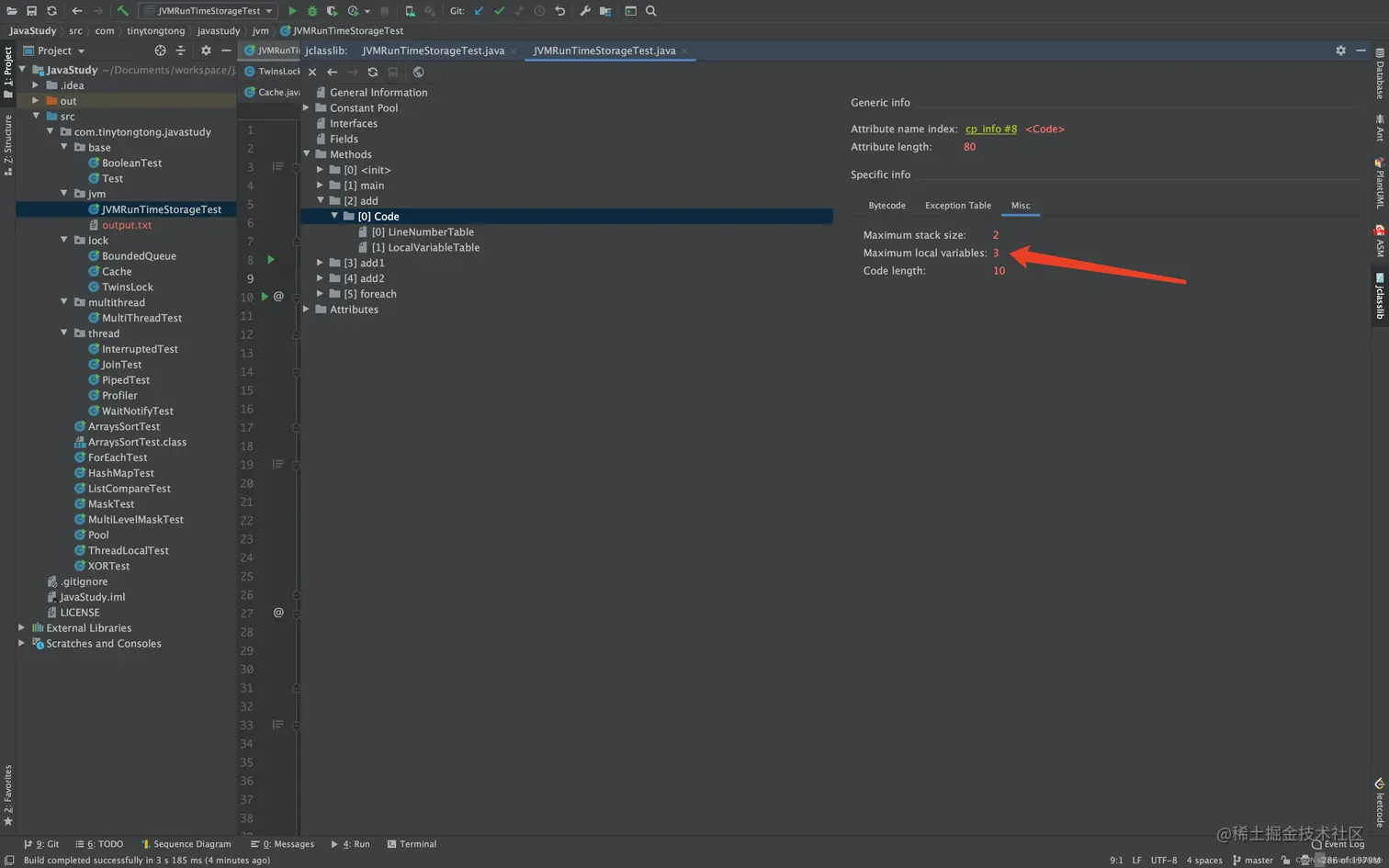The height and width of the screenshot is (868, 1389).
Task: Open the Terminal tool window
Action: [x=412, y=844]
